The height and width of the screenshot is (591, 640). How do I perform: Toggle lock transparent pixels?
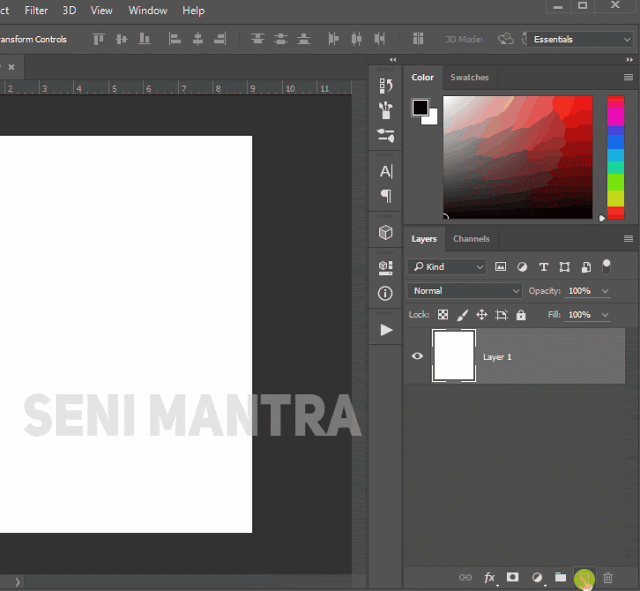coord(443,315)
